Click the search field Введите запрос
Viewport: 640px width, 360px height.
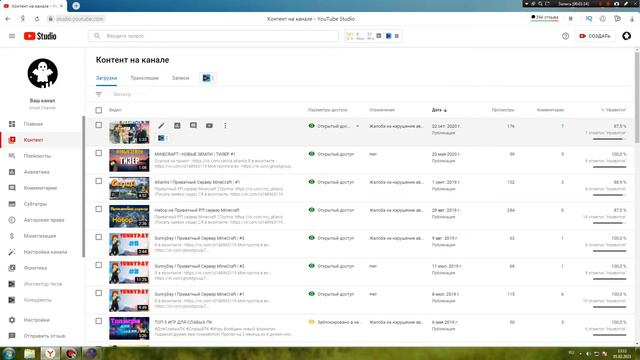click(213, 36)
